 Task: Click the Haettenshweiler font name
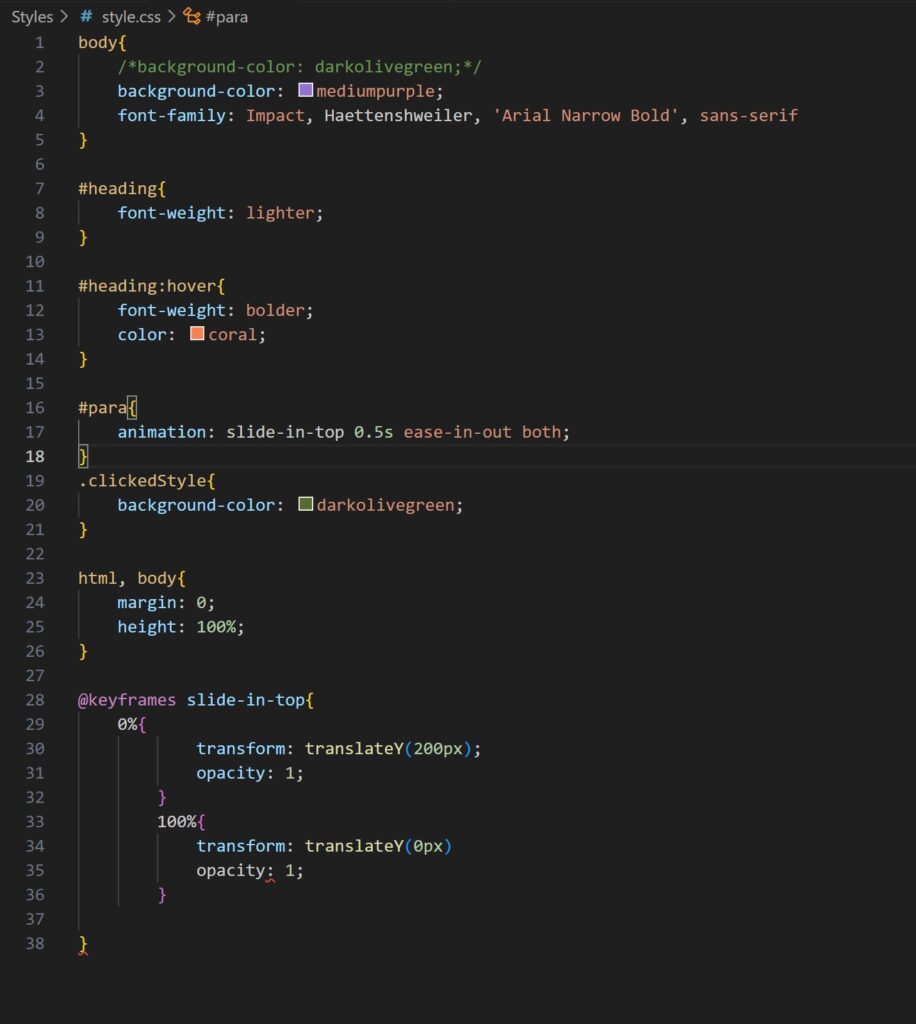coord(398,116)
